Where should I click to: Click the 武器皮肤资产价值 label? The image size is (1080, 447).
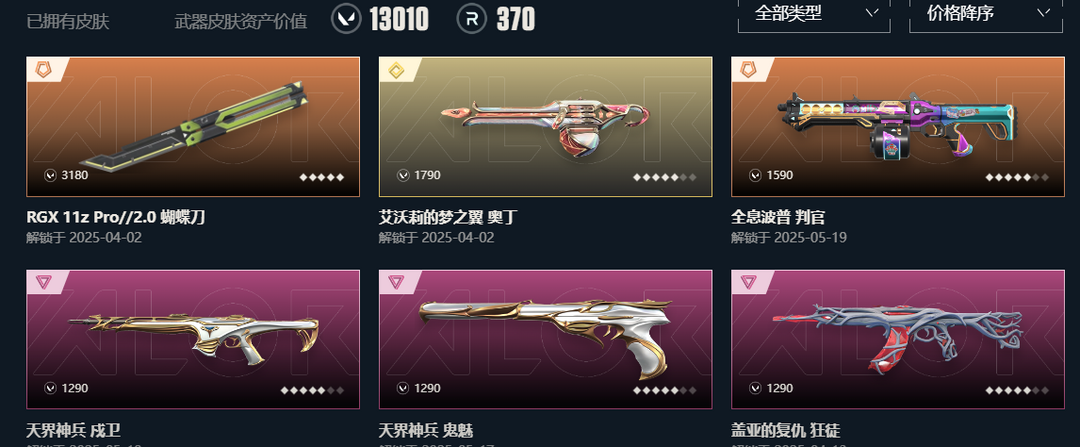point(240,21)
